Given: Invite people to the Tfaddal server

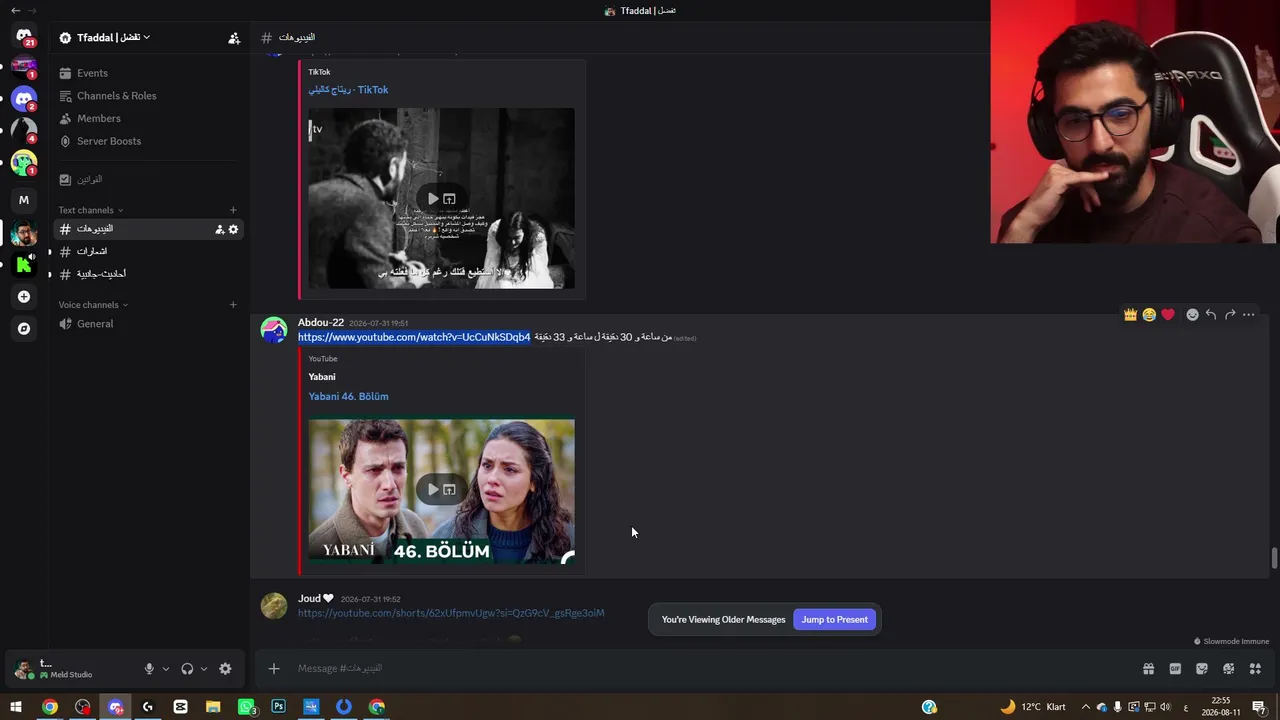Looking at the screenshot, I should click(x=234, y=38).
